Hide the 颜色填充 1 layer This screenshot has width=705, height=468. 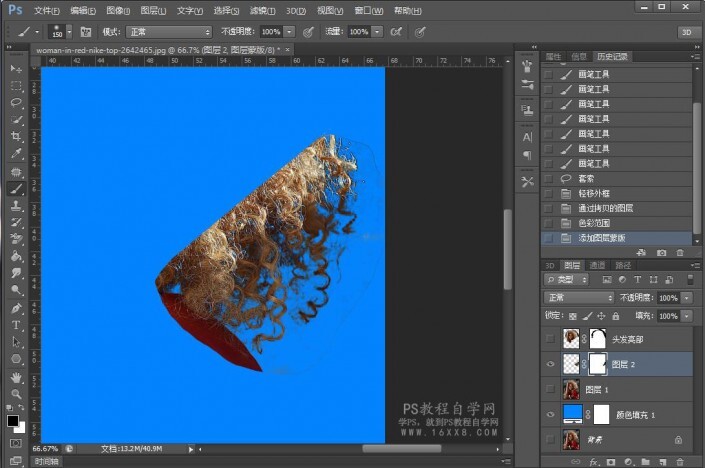549,413
